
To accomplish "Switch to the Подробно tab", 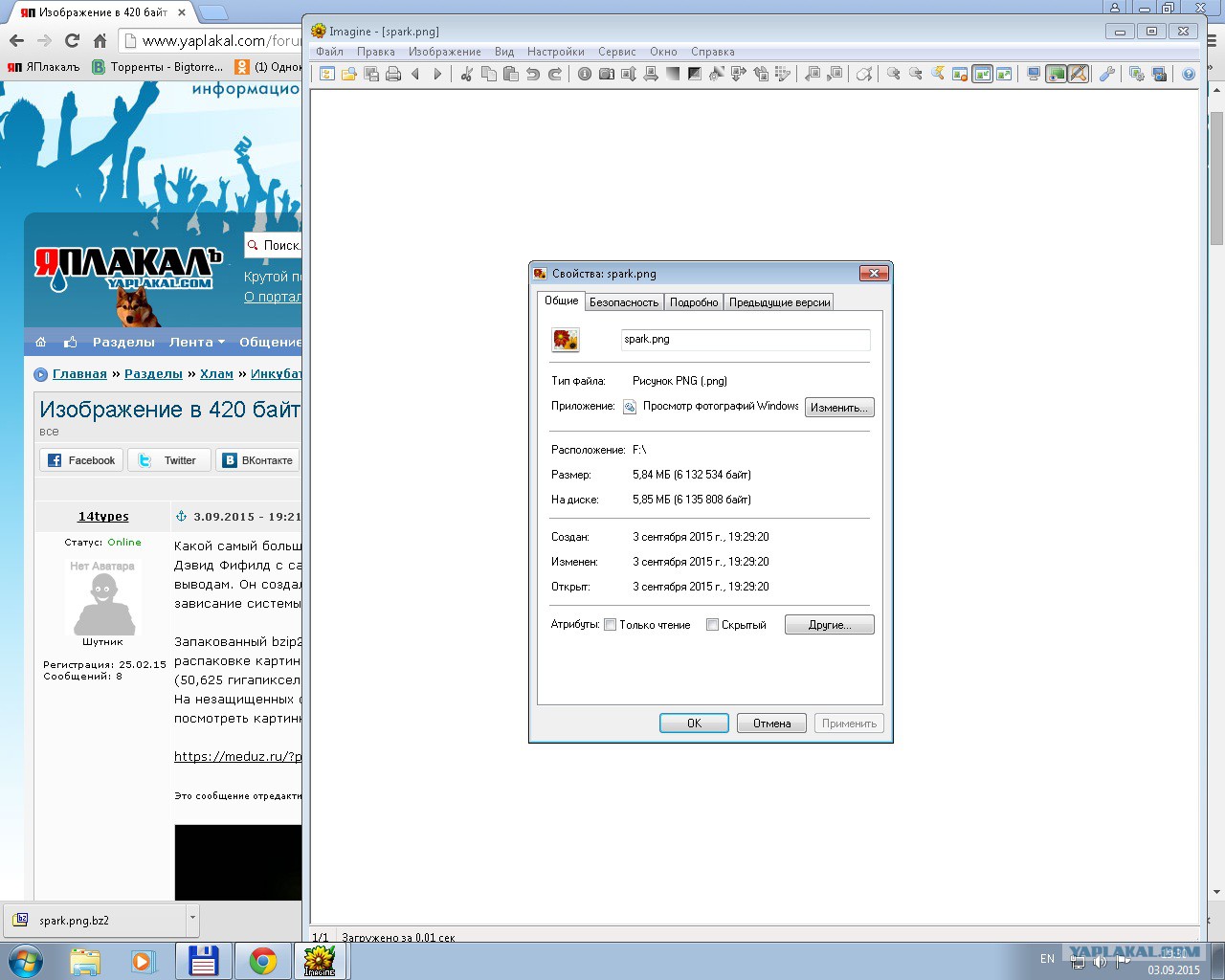I will tap(694, 302).
